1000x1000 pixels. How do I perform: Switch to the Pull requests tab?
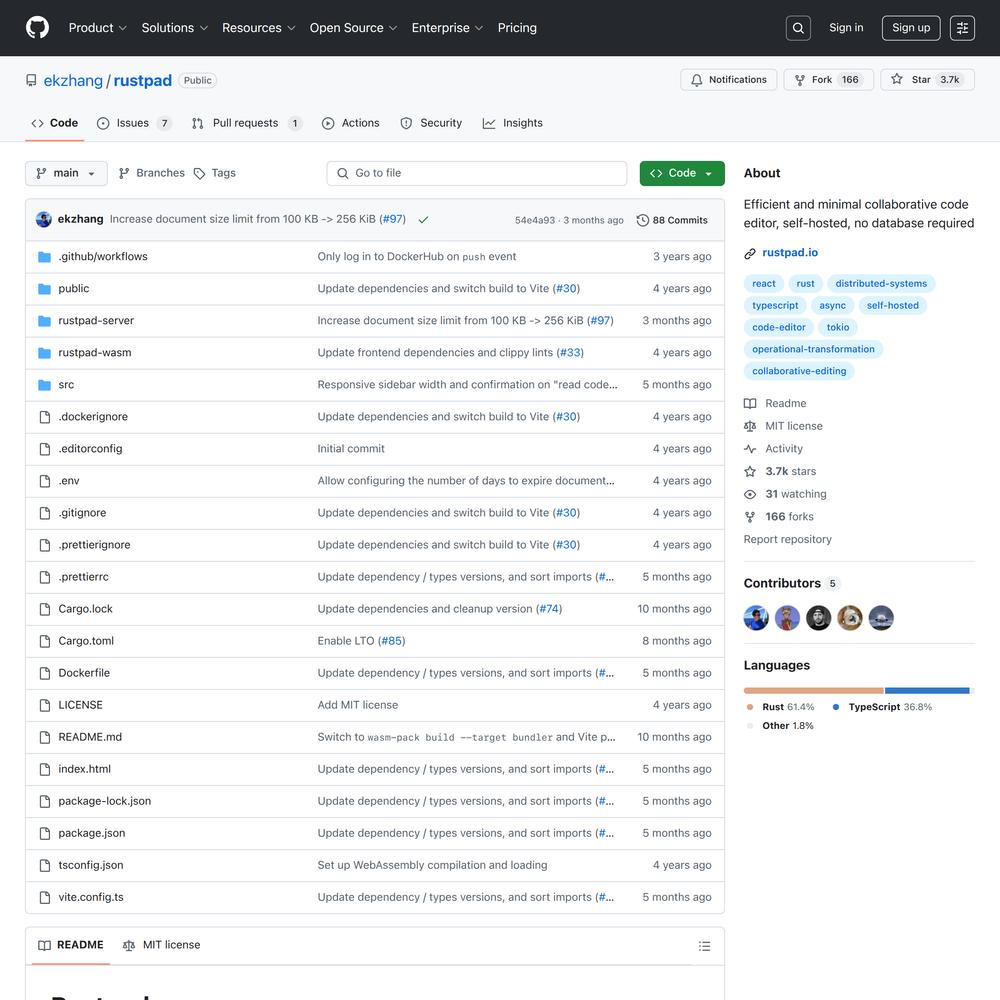pyautogui.click(x=246, y=123)
